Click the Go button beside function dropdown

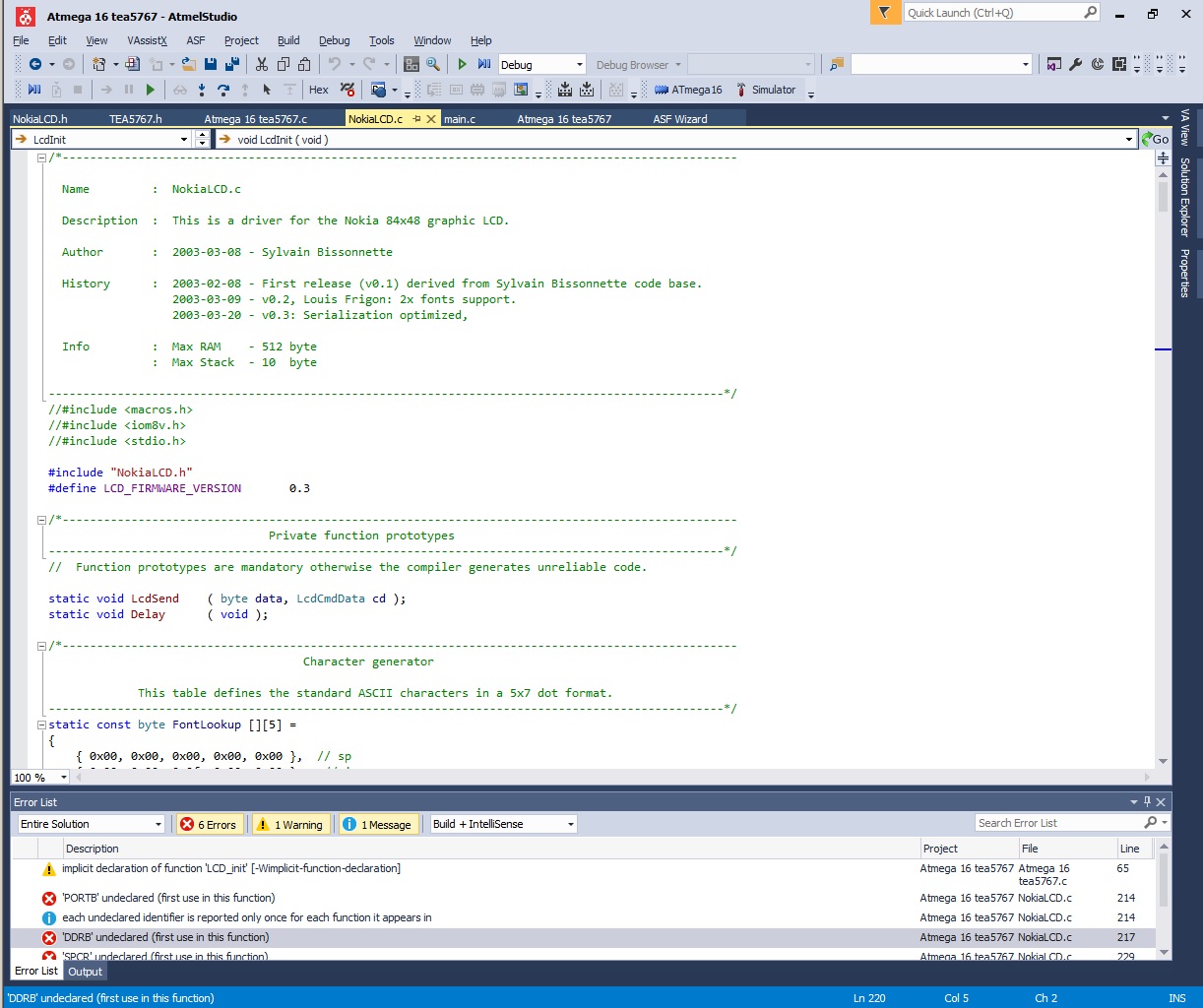(1155, 140)
